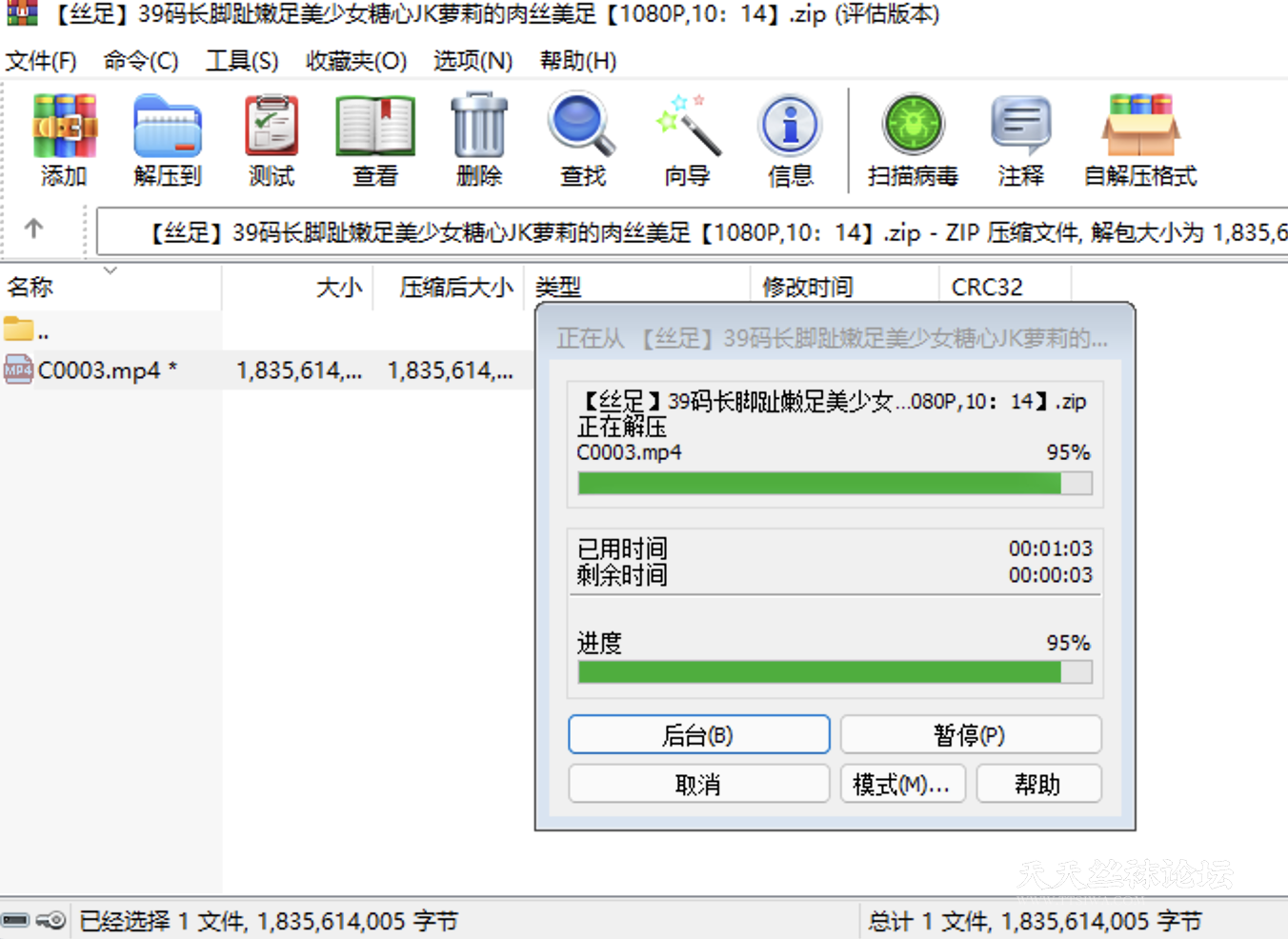Click 取消 to cancel extraction
Screen dimensions: 1288x939
[x=698, y=784]
